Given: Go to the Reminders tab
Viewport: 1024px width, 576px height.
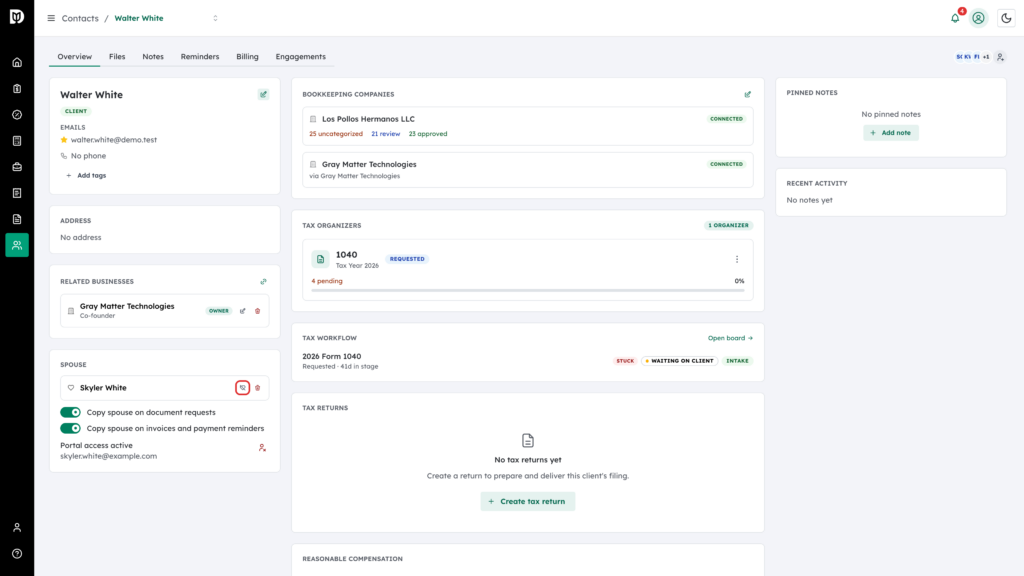Looking at the screenshot, I should [x=200, y=57].
